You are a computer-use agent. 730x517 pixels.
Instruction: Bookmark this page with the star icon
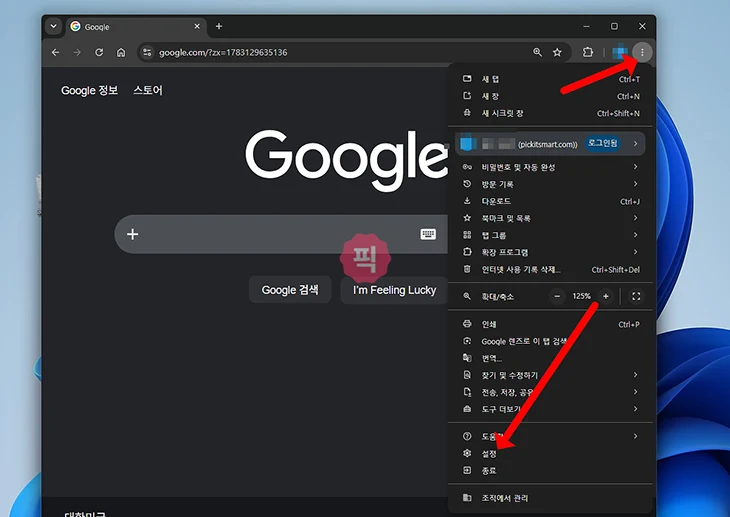point(557,52)
